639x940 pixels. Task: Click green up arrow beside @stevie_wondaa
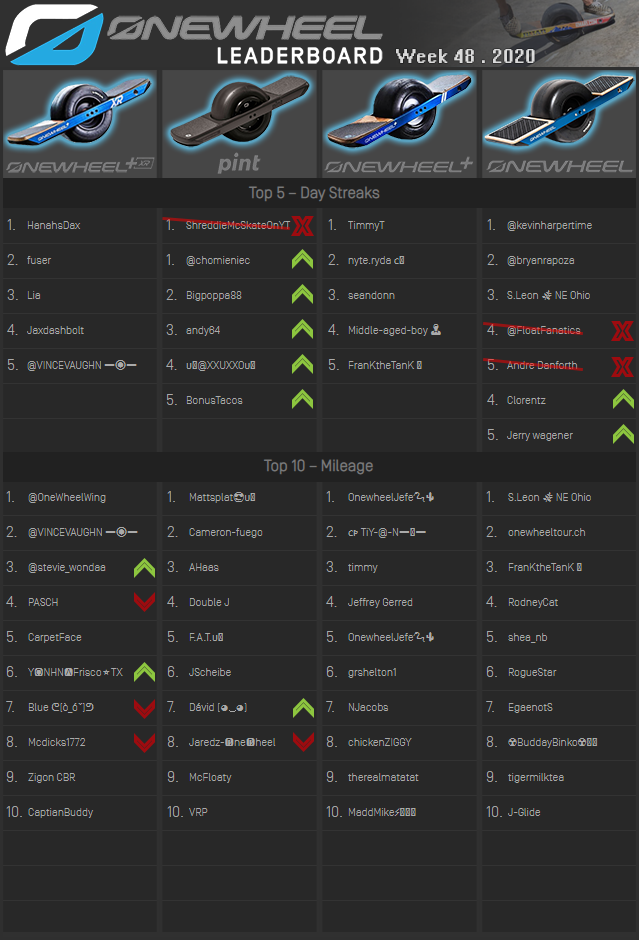[145, 568]
